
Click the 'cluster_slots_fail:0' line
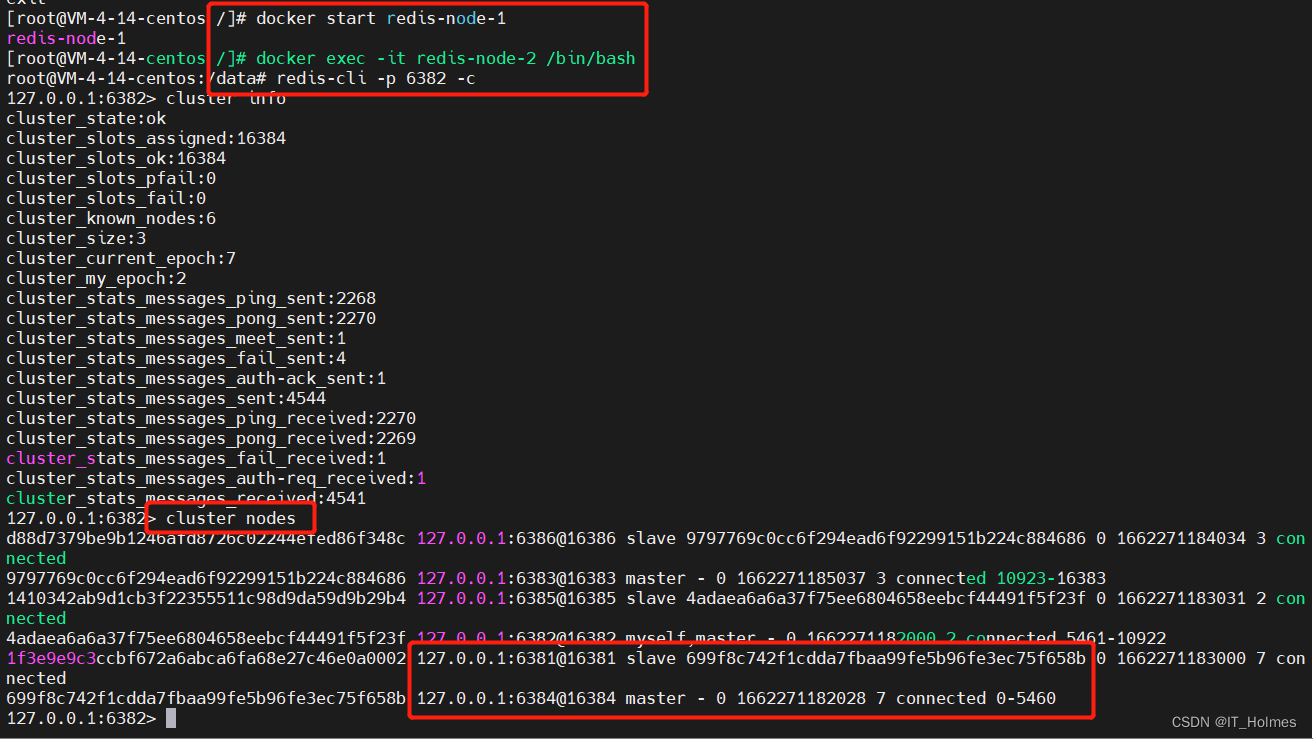[x=106, y=198]
